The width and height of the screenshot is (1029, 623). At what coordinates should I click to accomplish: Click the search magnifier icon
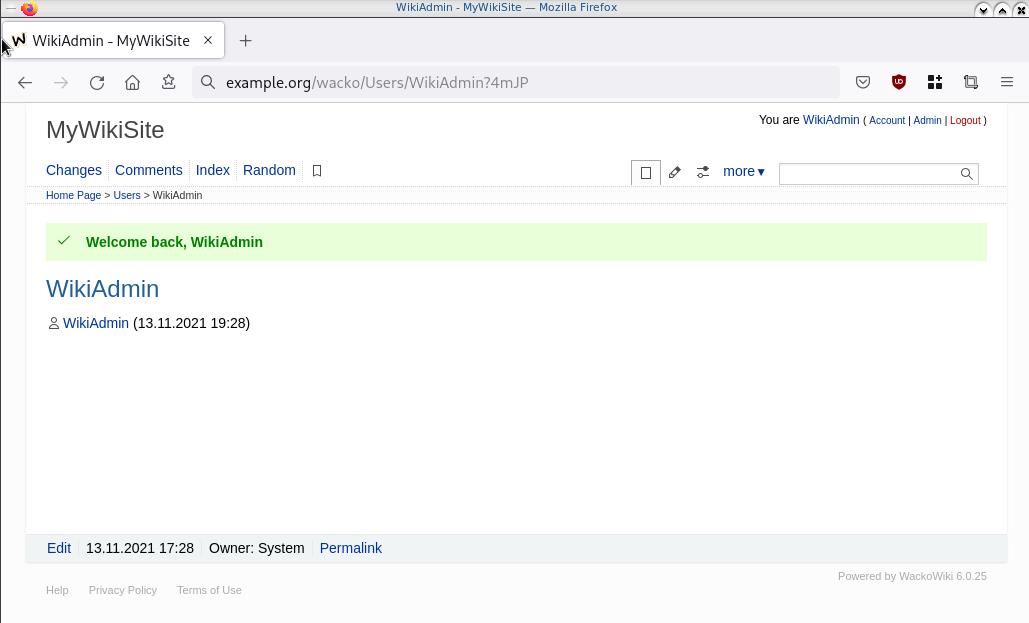click(x=966, y=174)
